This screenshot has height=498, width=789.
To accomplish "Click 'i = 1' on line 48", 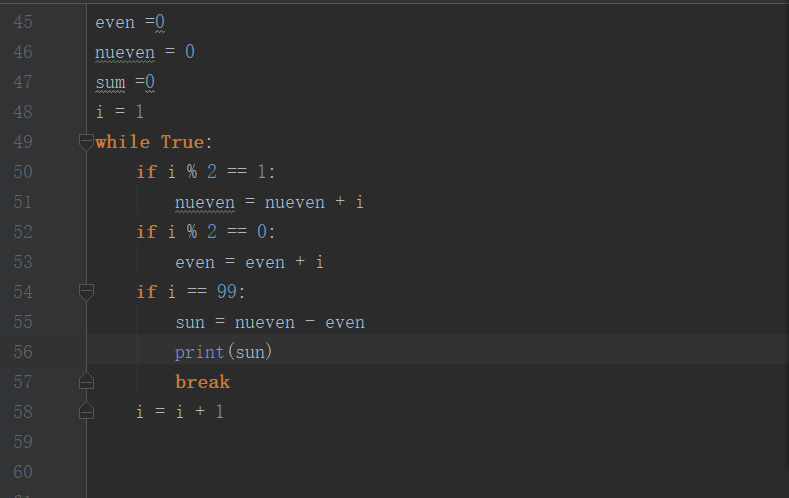I will pos(120,112).
